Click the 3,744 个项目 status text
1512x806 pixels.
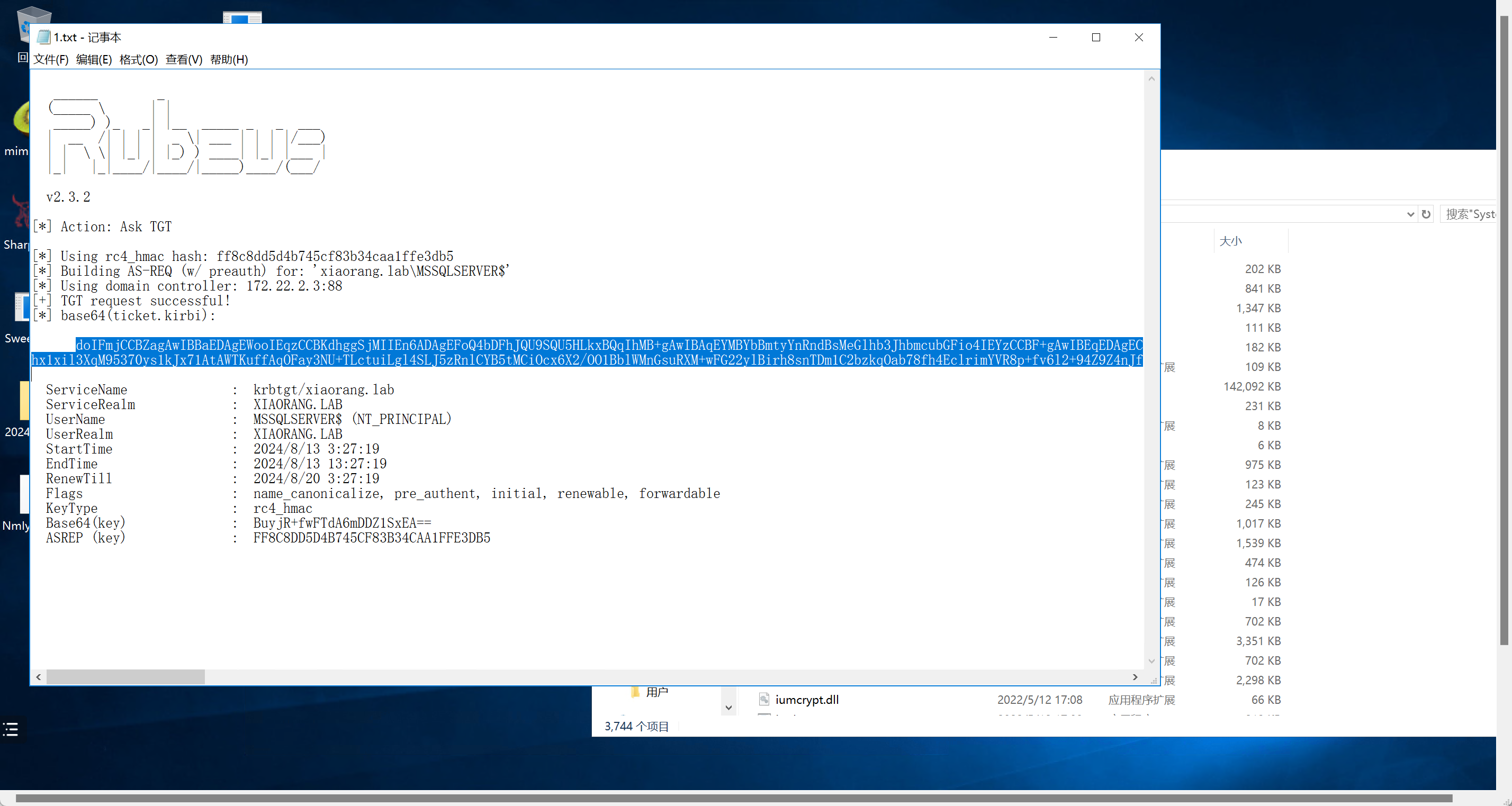coord(637,726)
